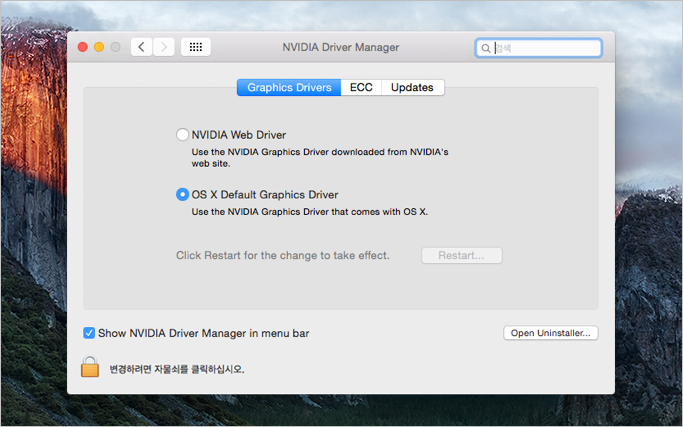Go forward with the right chevron button
Screen dimensions: 683x427
[x=164, y=47]
